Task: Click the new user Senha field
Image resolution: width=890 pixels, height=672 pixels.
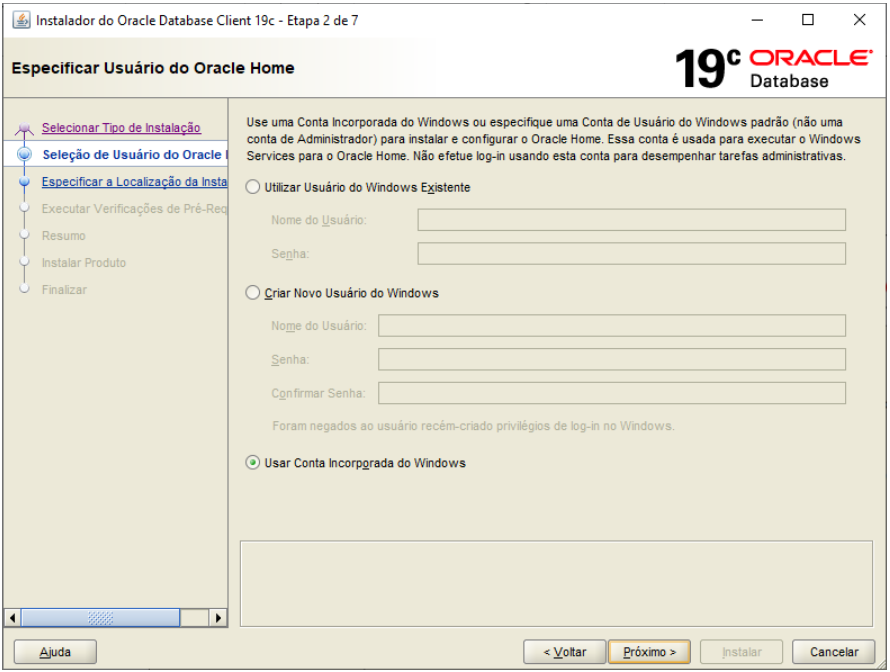Action: [x=612, y=359]
